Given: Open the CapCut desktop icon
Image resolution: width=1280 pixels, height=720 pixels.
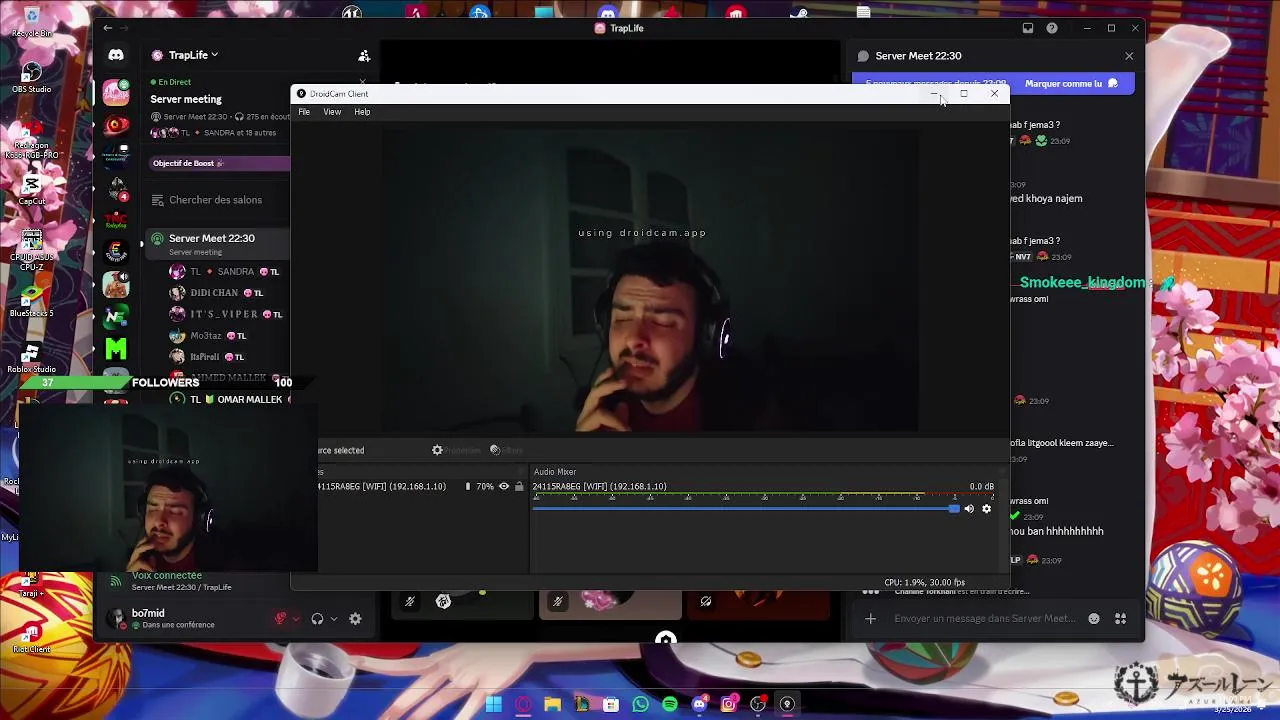Looking at the screenshot, I should [32, 189].
